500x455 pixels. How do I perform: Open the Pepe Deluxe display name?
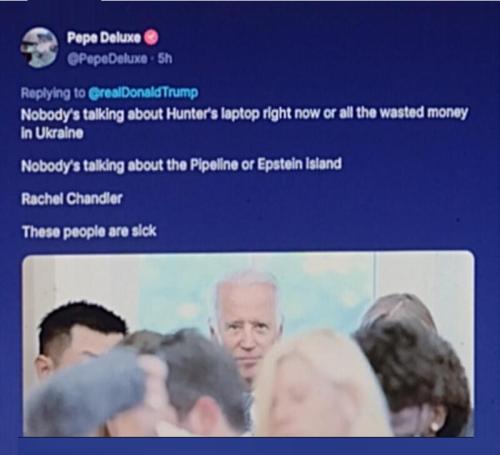point(104,38)
